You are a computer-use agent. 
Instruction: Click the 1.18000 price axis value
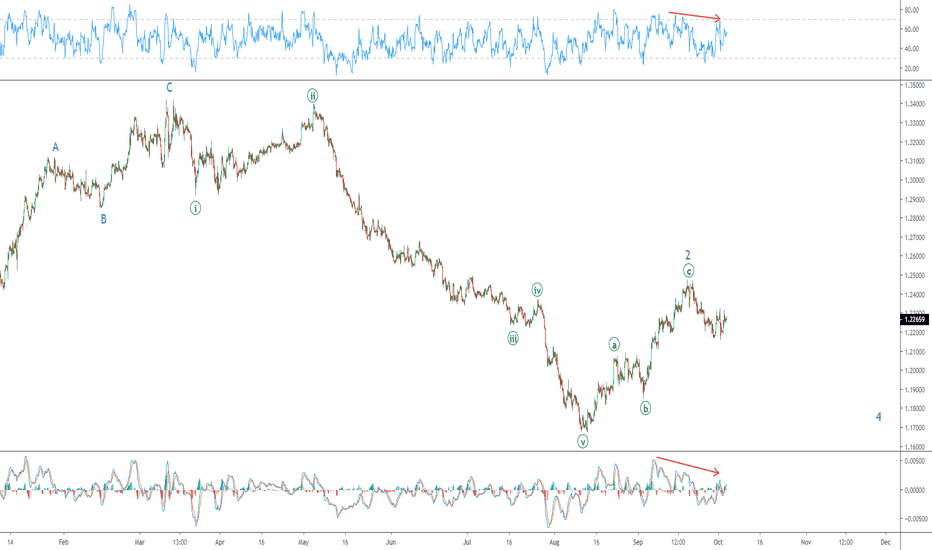click(x=915, y=408)
